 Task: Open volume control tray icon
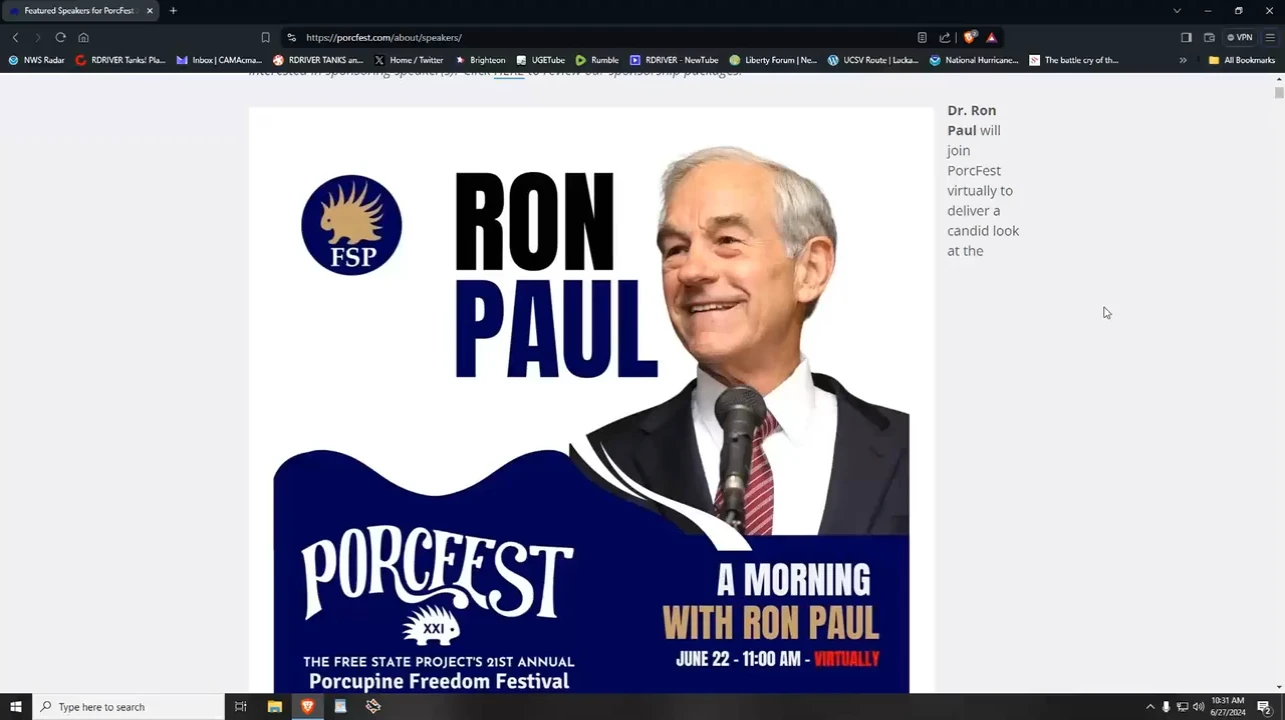(1198, 707)
